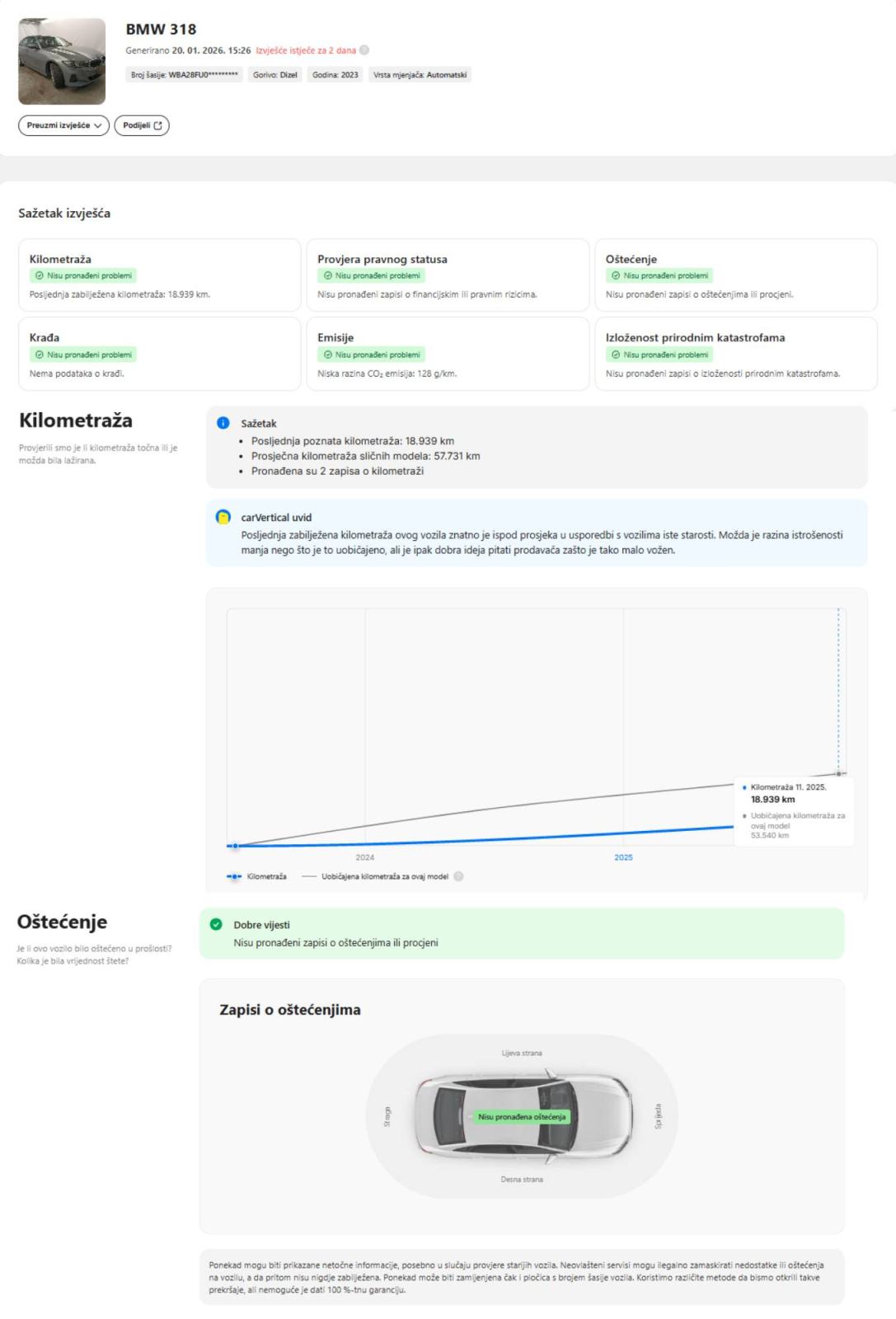Open the Kilometraža summary card
896x1319 pixels.
pyautogui.click(x=159, y=275)
